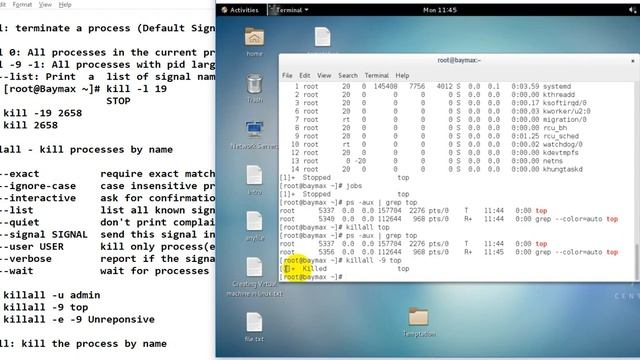Open the terminal Edit menu
640x360 pixels.
[x=305, y=76]
